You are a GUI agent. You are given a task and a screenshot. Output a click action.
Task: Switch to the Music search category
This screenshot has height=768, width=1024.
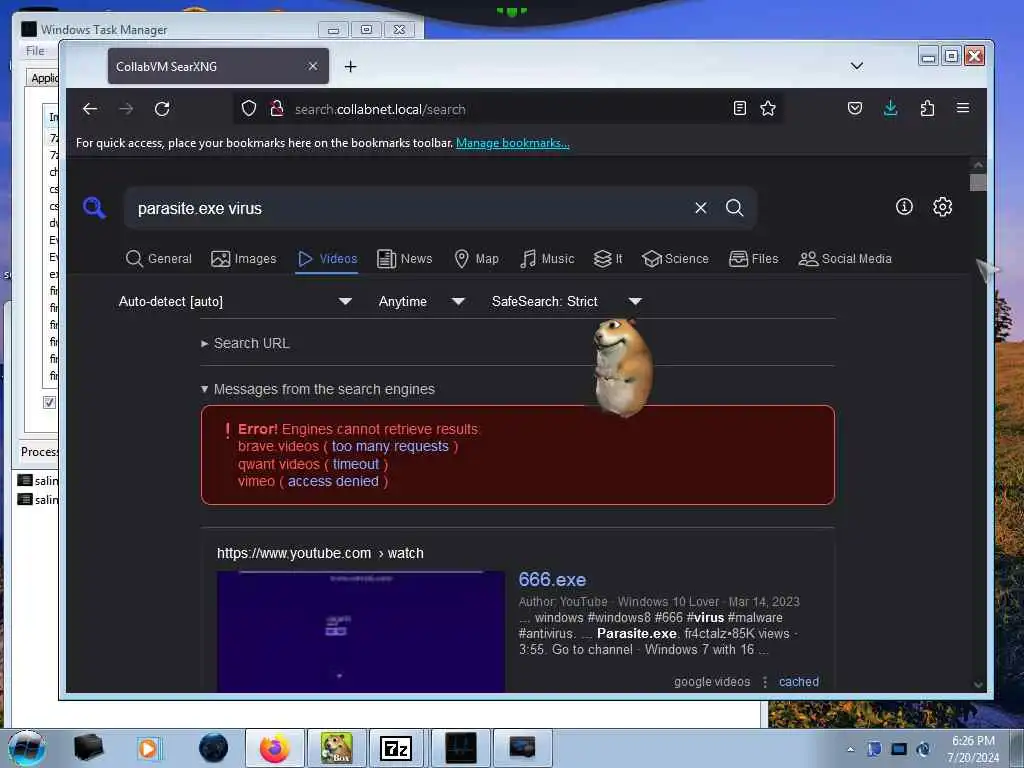coord(547,259)
